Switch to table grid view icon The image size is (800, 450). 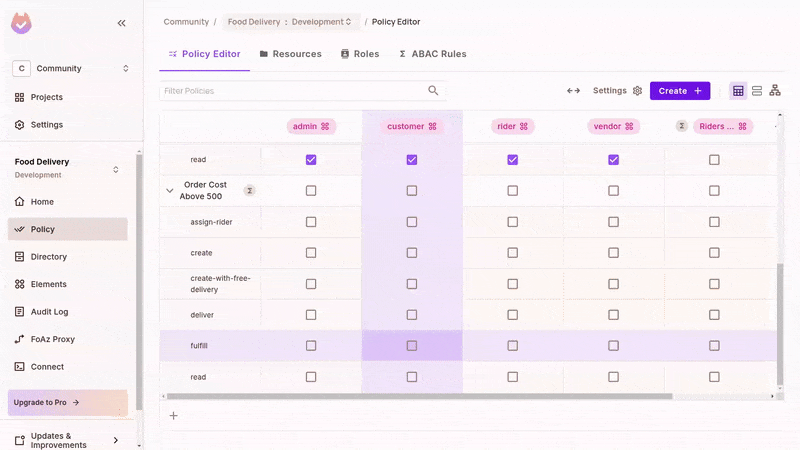click(x=738, y=91)
